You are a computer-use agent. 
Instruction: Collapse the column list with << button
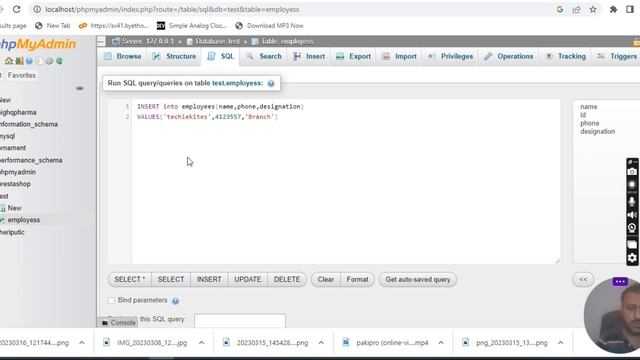[583, 280]
